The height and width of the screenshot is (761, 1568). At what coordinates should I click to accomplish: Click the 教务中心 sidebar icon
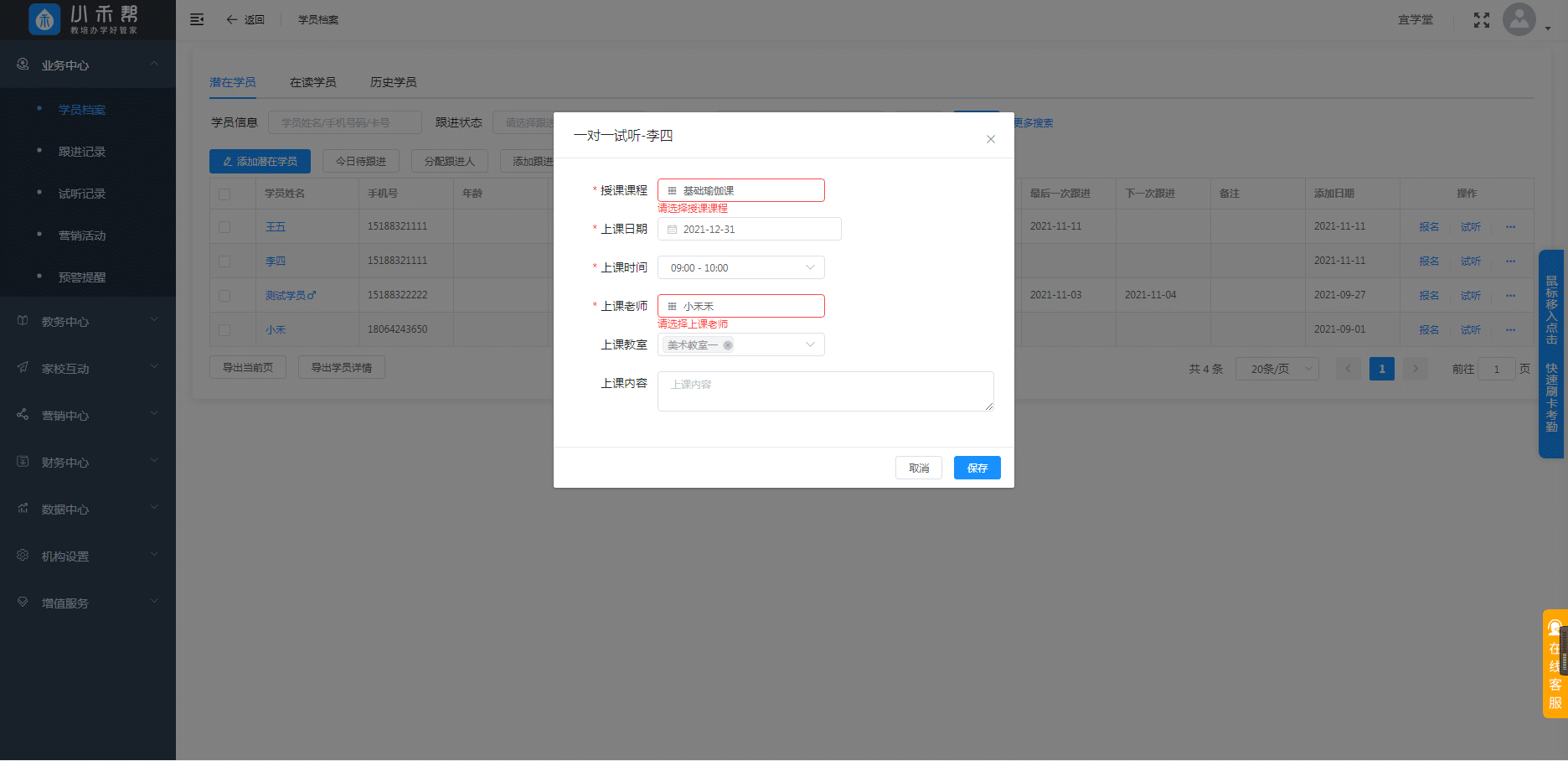click(x=23, y=321)
